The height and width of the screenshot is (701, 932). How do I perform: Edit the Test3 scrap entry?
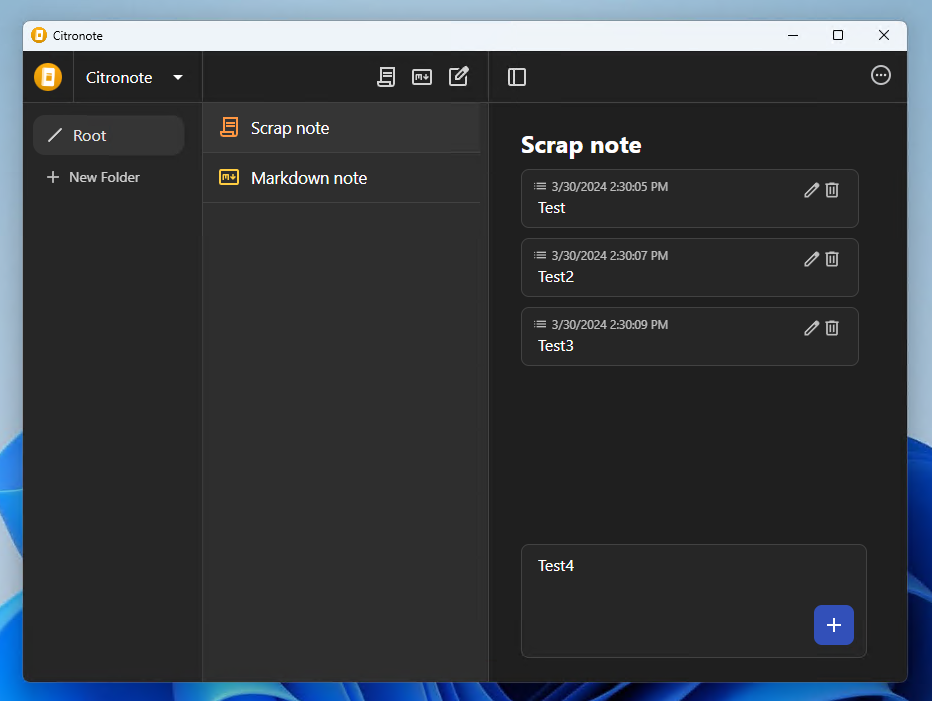(x=811, y=328)
